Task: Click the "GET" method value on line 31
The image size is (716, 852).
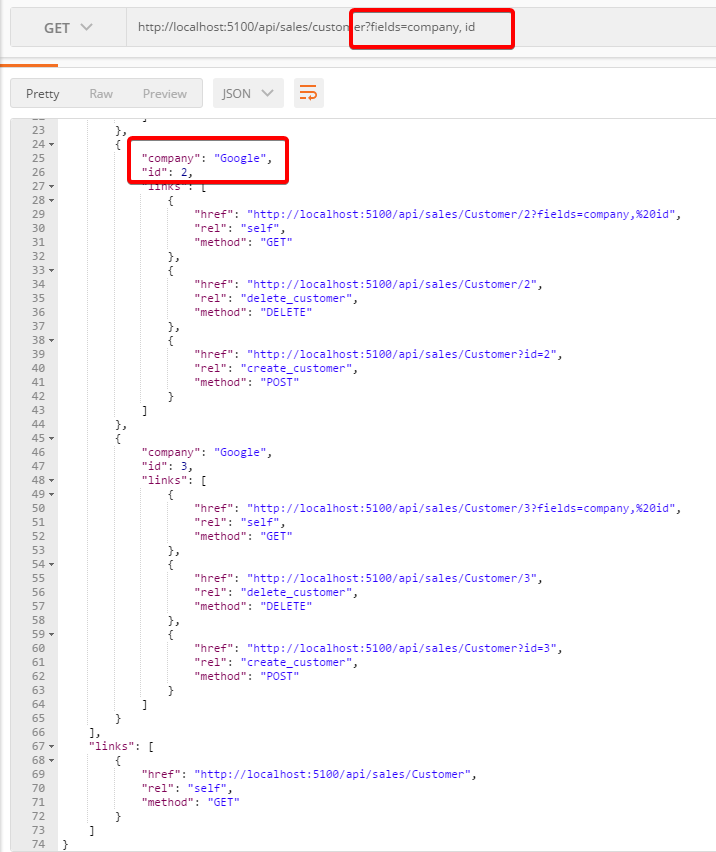Action: point(276,242)
